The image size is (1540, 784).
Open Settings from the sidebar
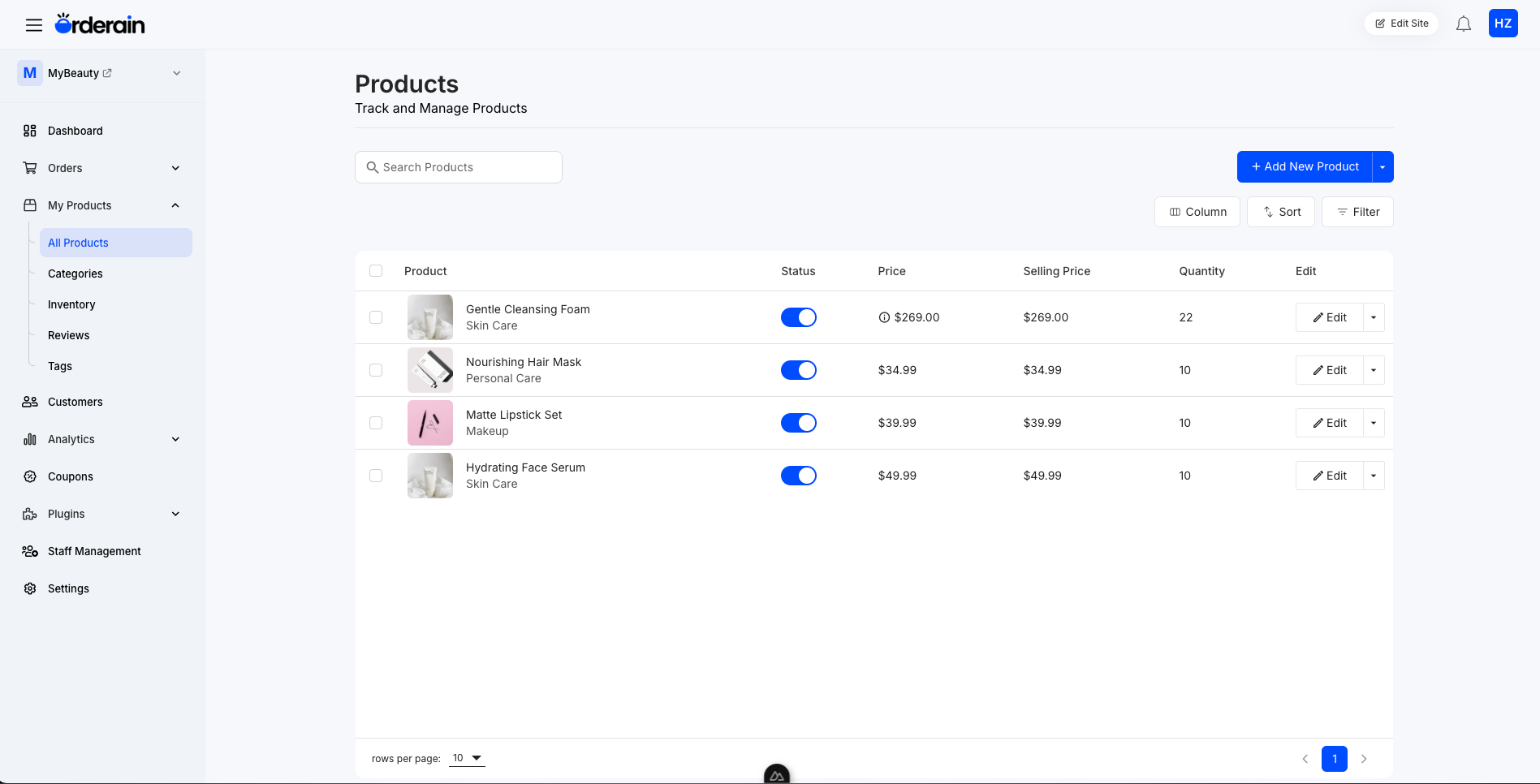[x=68, y=588]
